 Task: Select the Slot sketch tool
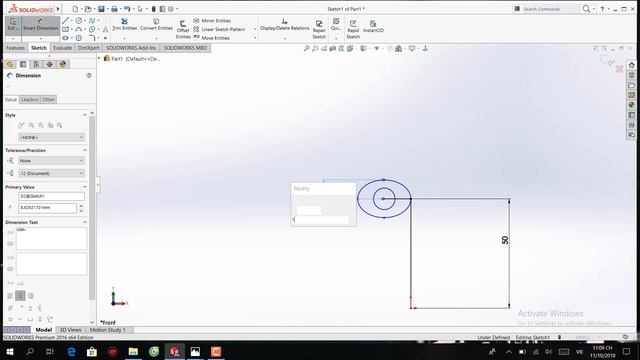coord(65,38)
